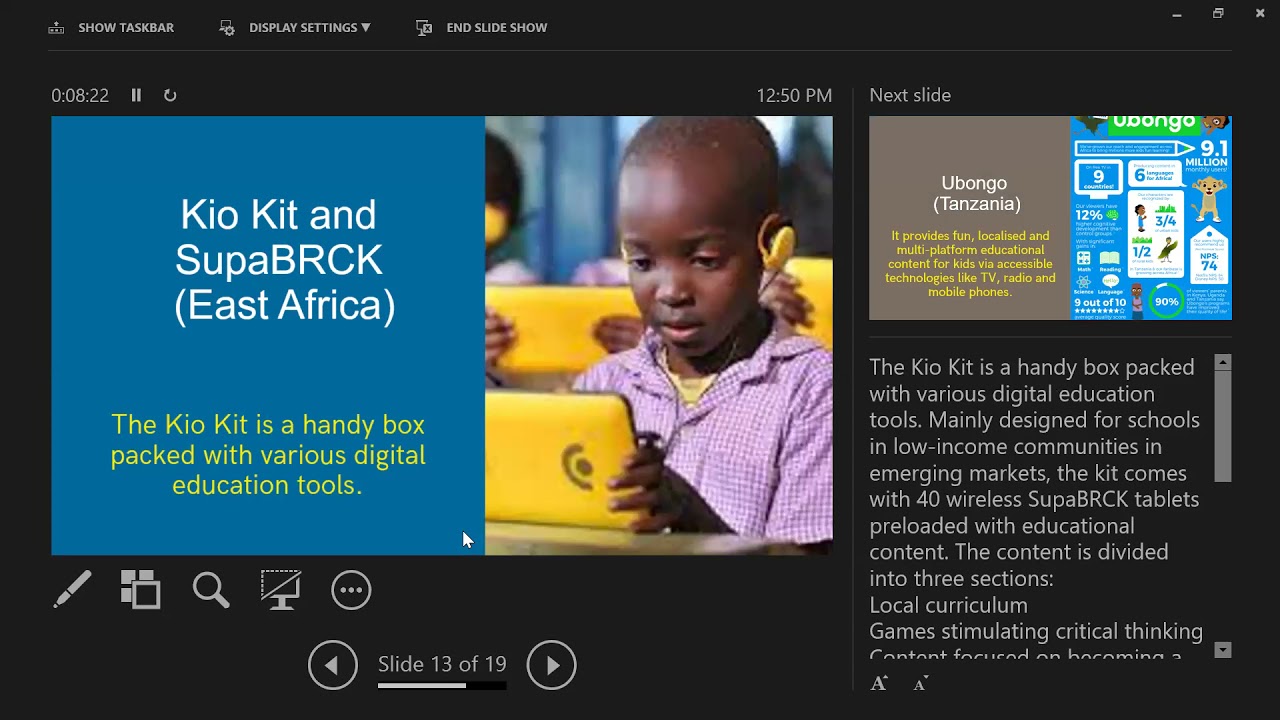Select the pen and laser pointer tools
Image resolution: width=1280 pixels, height=720 pixels.
point(72,590)
